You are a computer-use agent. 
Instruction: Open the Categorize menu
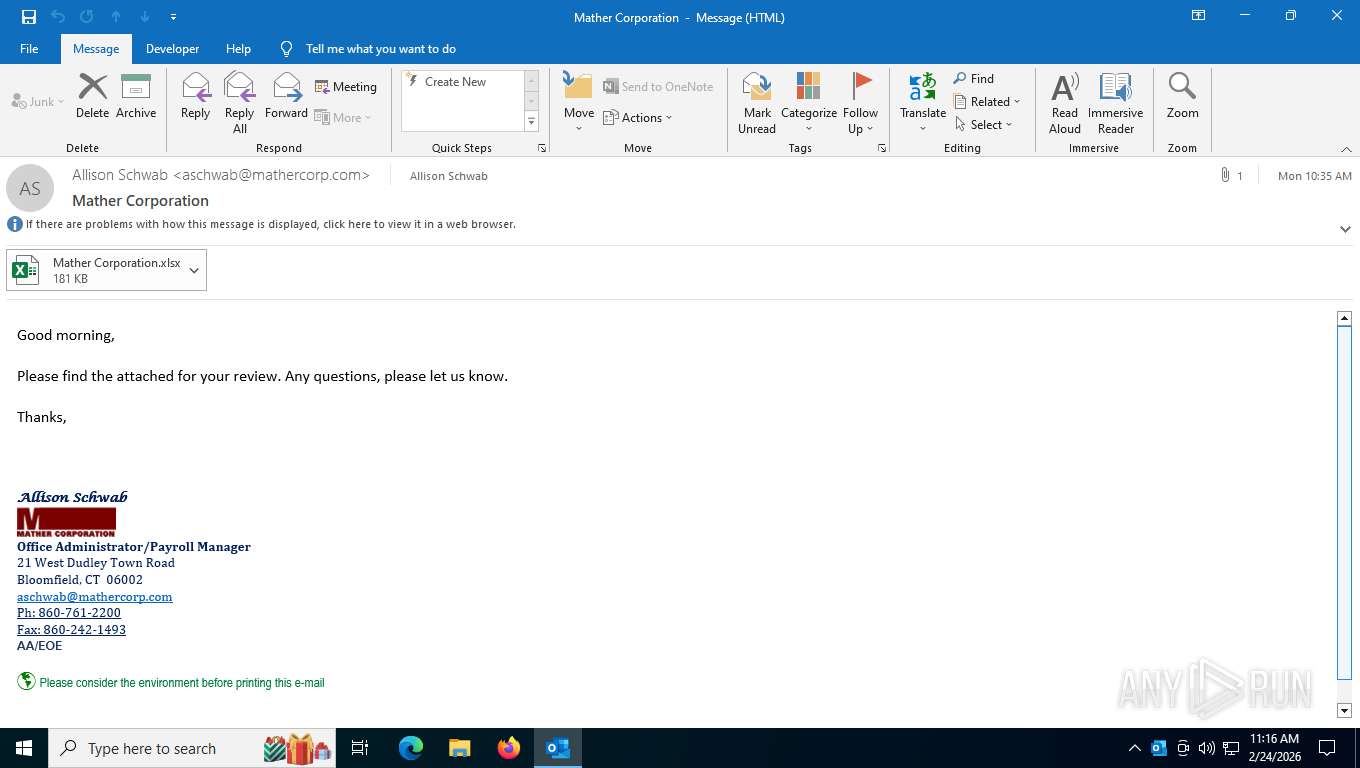(x=808, y=103)
